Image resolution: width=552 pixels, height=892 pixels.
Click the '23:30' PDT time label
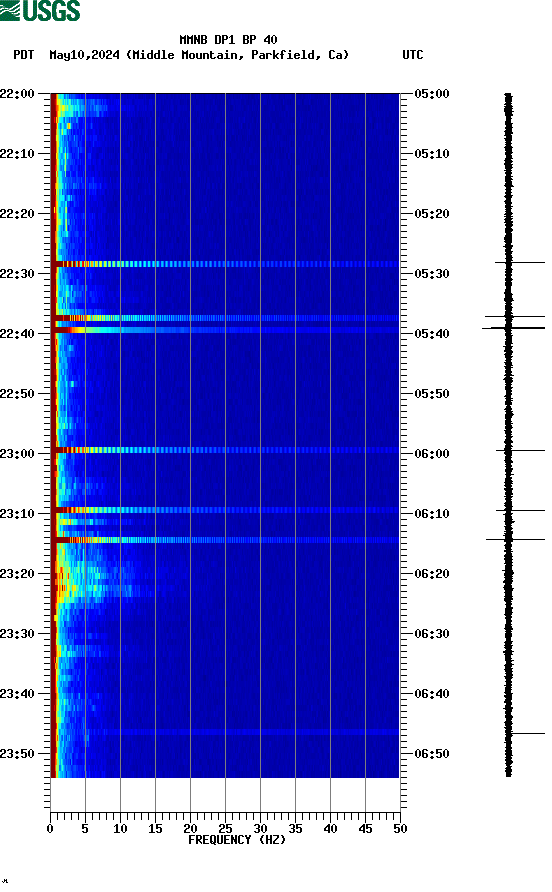coord(17,634)
